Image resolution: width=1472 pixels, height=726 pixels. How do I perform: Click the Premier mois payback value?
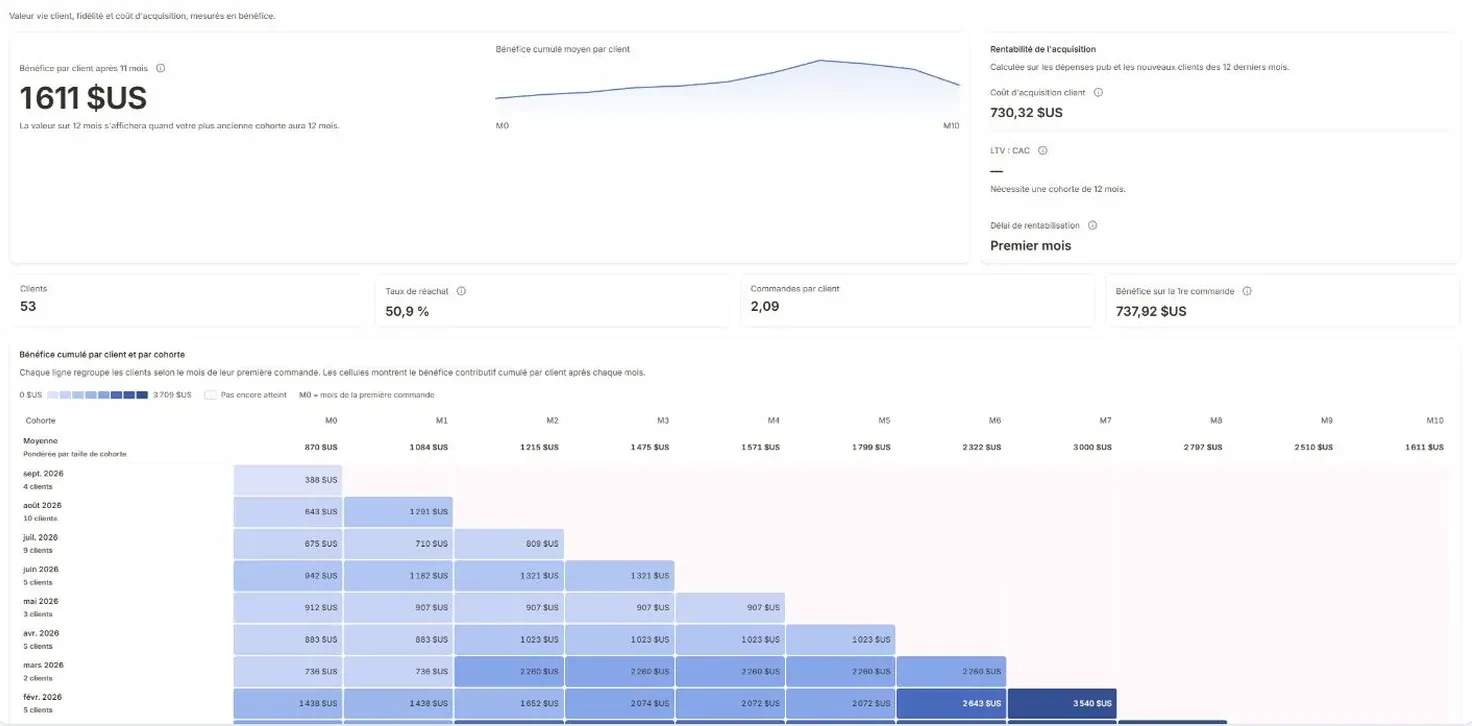tap(1030, 246)
